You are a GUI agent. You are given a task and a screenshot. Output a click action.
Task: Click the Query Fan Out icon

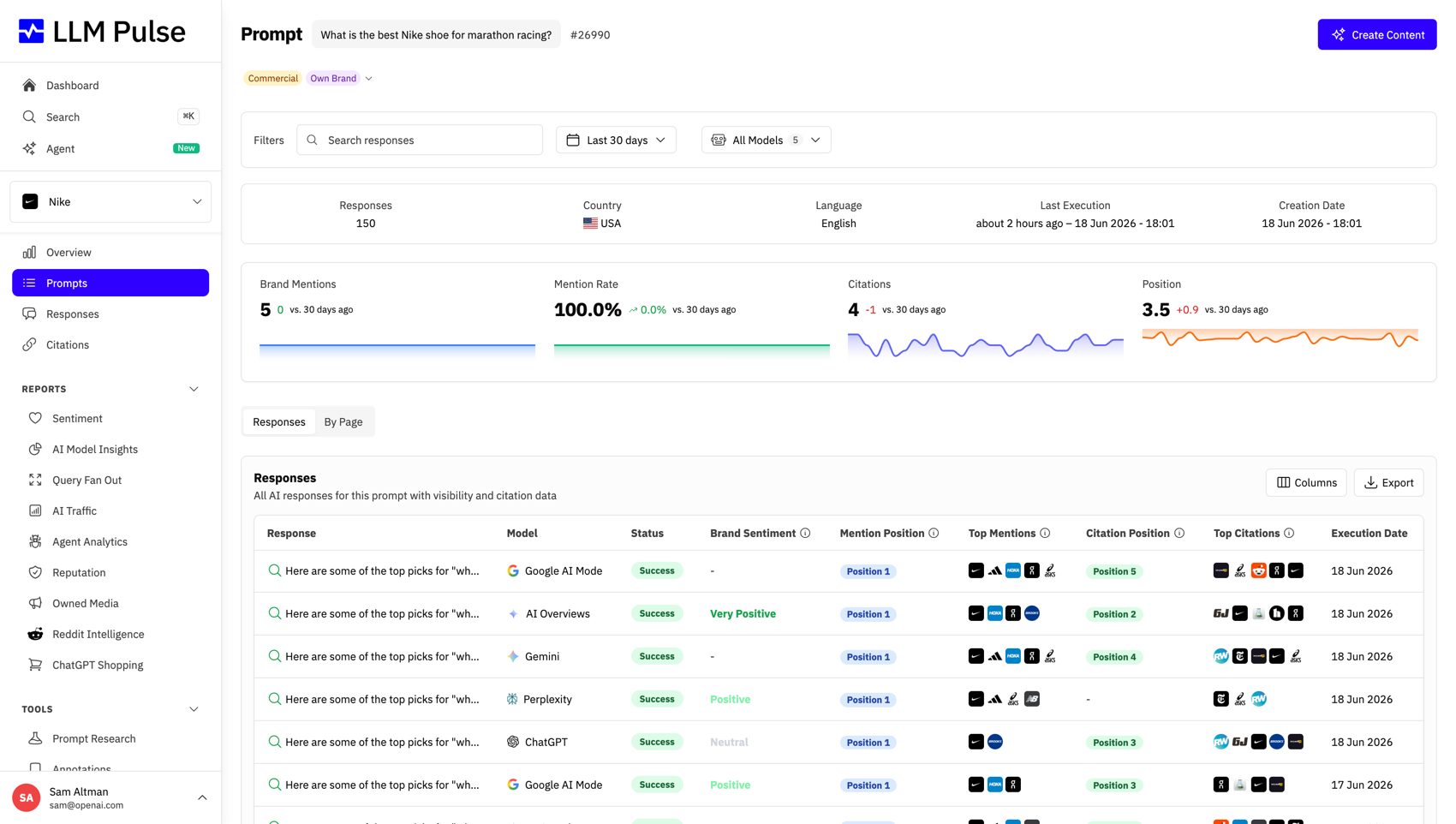coord(35,480)
